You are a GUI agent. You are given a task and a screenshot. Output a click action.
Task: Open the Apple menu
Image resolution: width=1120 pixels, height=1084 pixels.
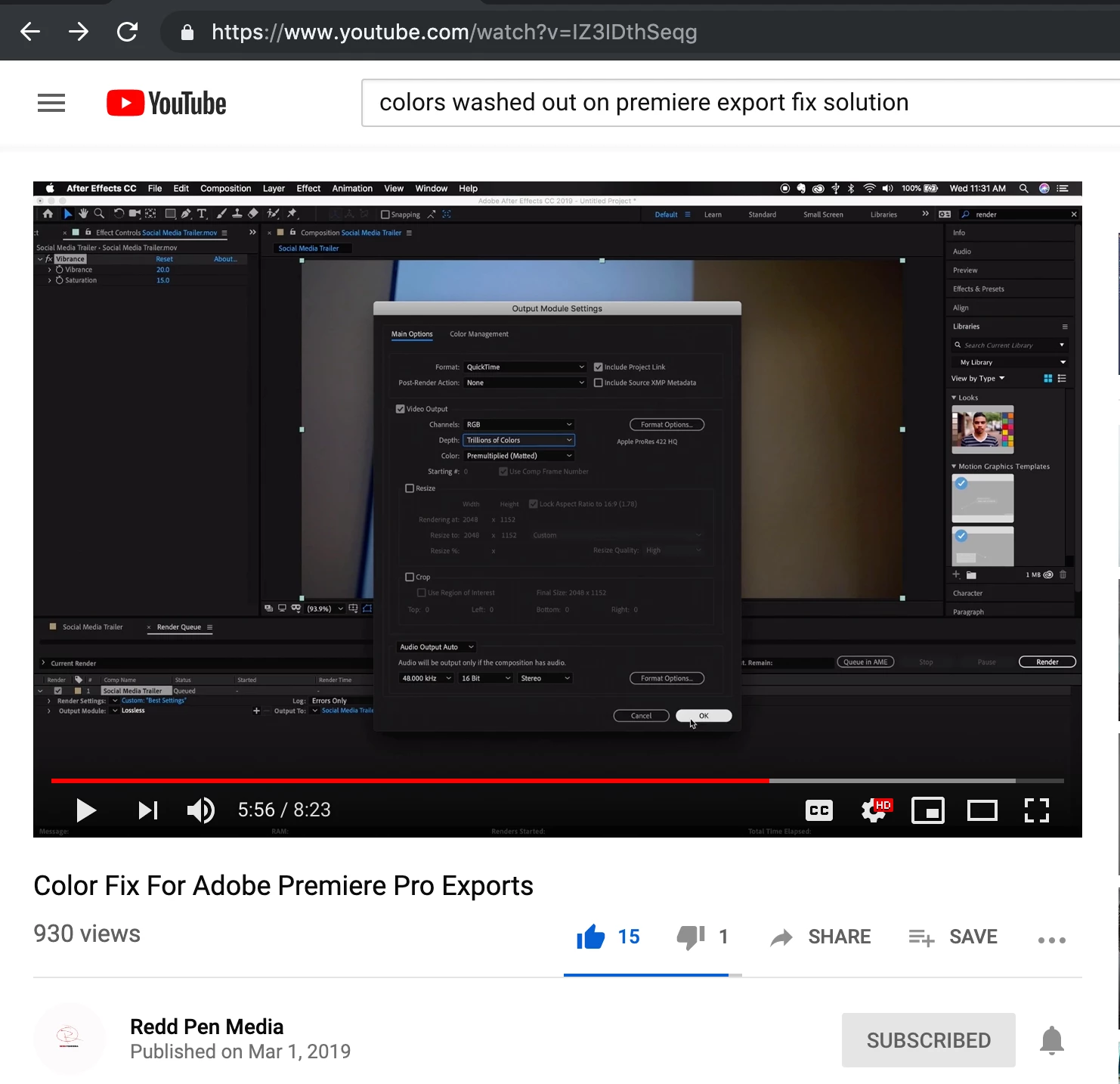(x=50, y=189)
